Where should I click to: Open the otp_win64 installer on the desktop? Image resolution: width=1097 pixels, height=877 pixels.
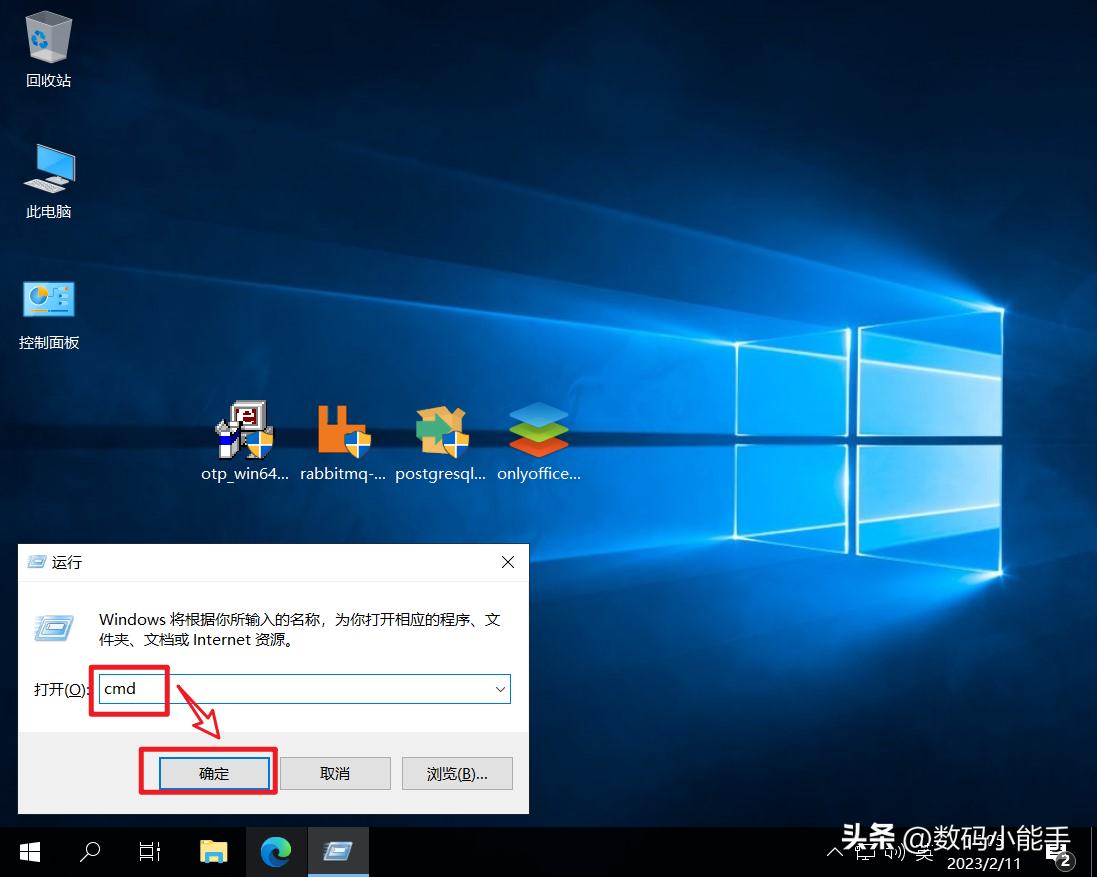click(x=244, y=432)
